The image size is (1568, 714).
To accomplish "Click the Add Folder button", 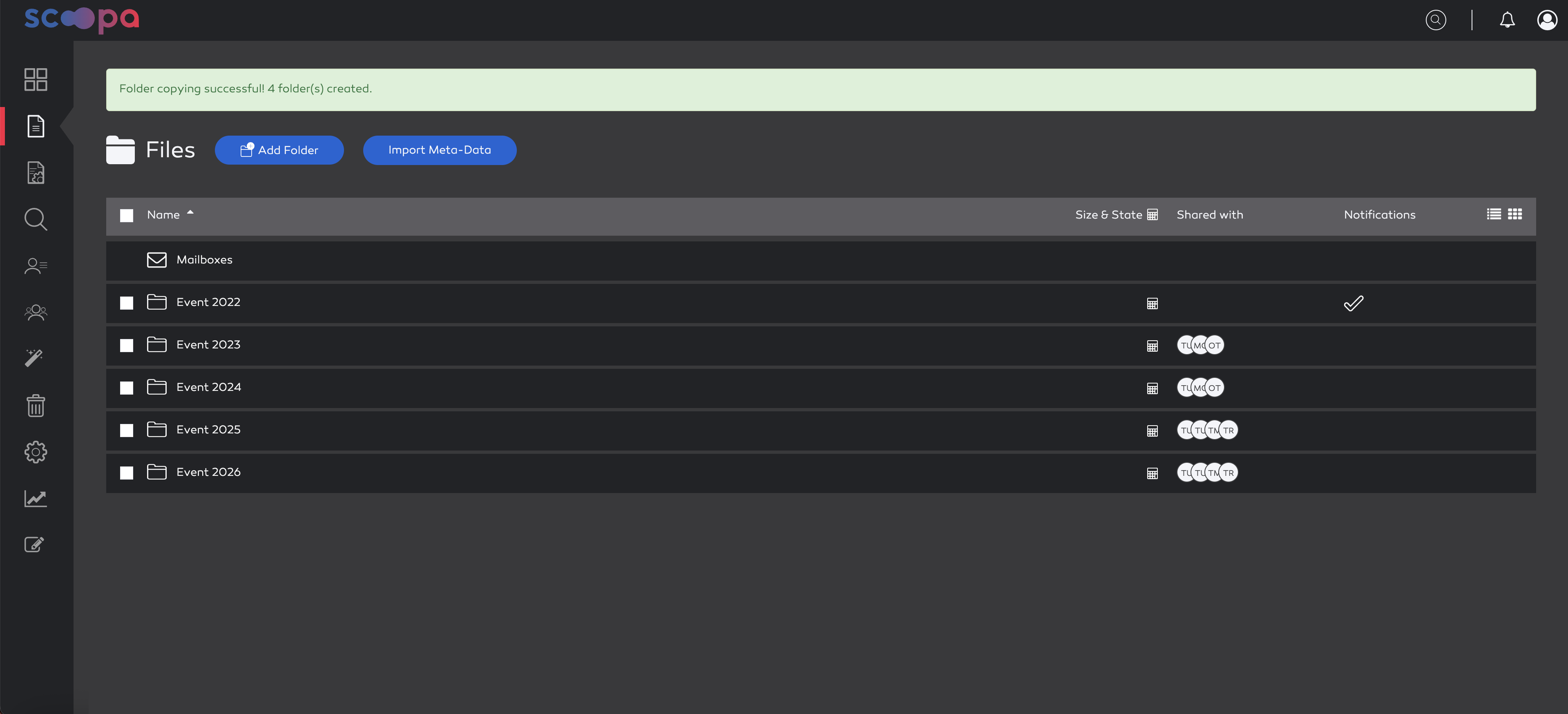I will point(279,150).
